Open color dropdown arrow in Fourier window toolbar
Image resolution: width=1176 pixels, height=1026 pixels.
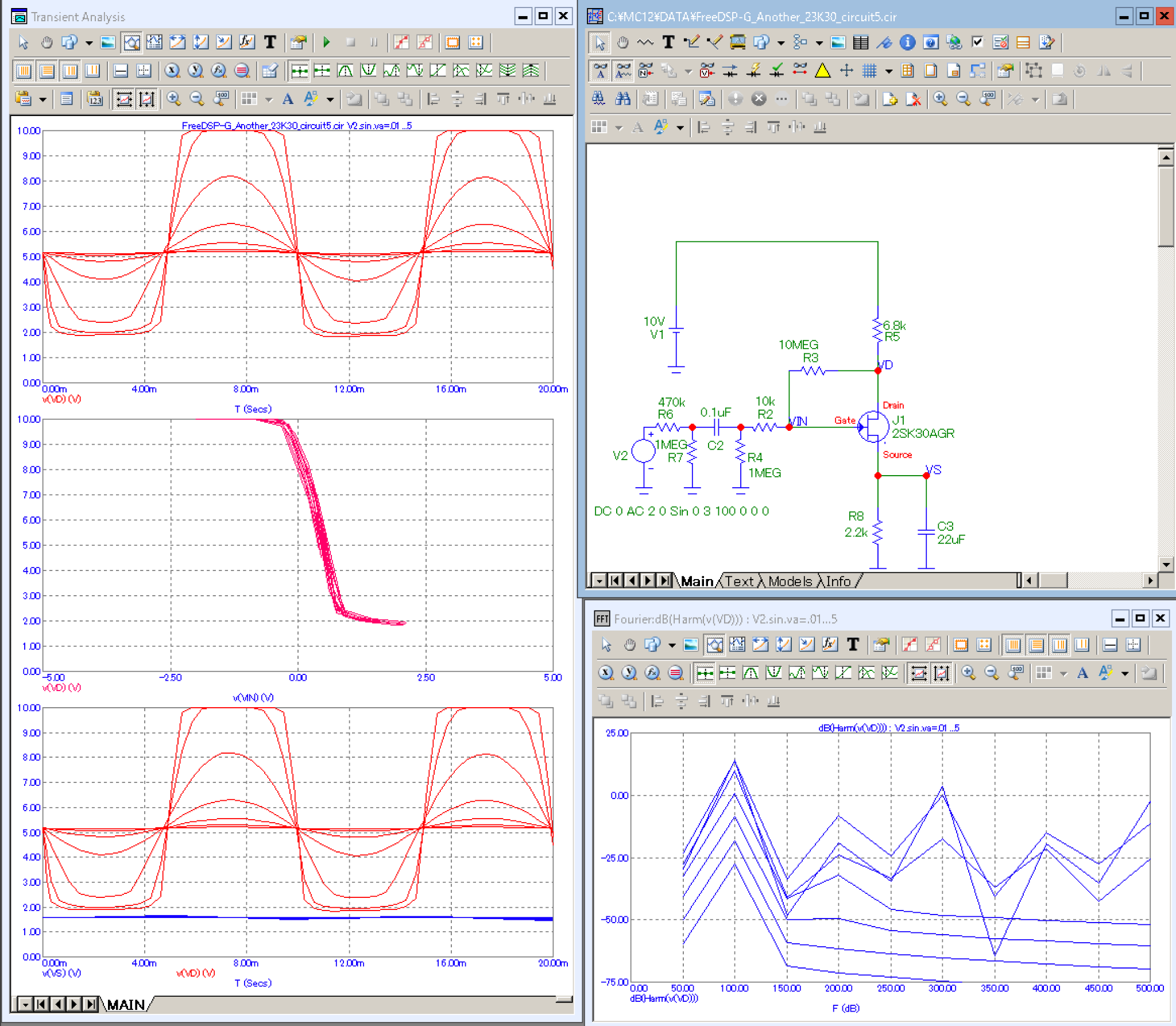click(x=1125, y=673)
